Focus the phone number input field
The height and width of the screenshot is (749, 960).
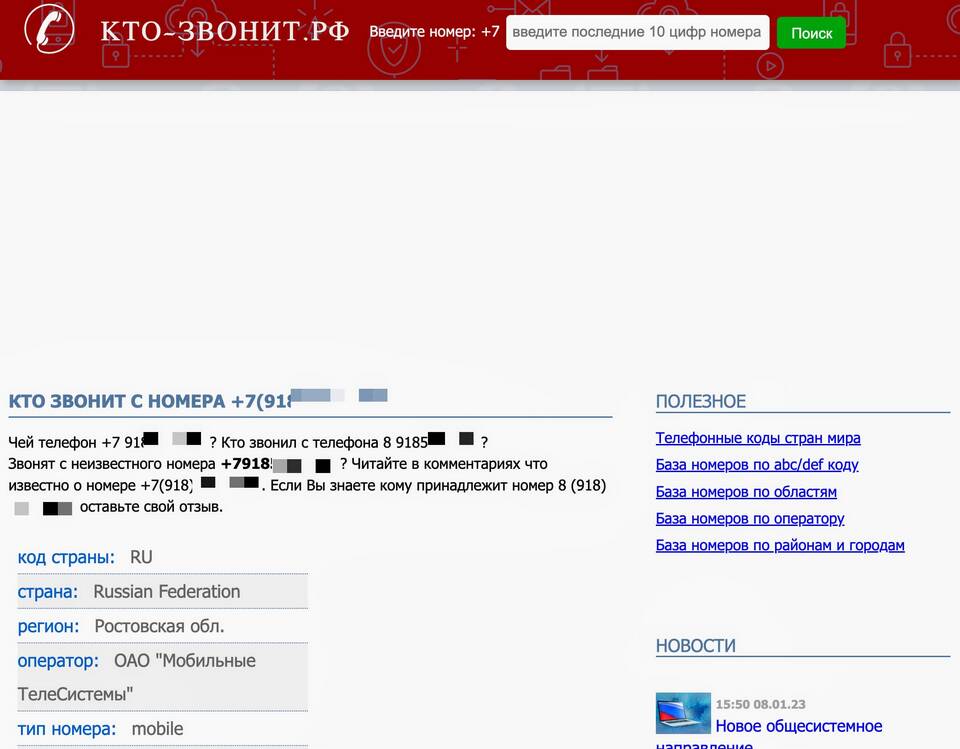[637, 32]
